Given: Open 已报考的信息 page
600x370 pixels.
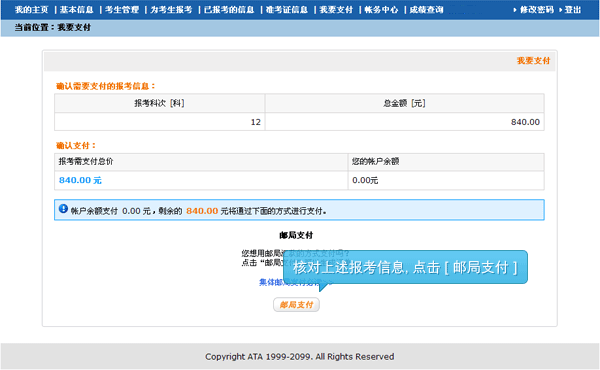Looking at the screenshot, I should 229,10.
